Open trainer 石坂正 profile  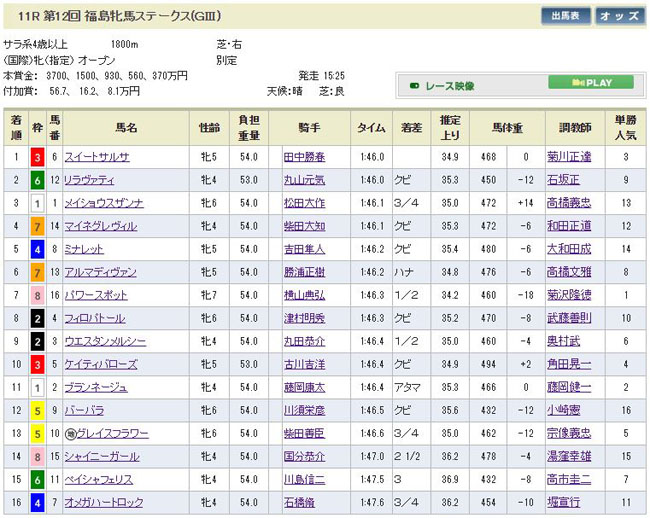[x=565, y=180]
